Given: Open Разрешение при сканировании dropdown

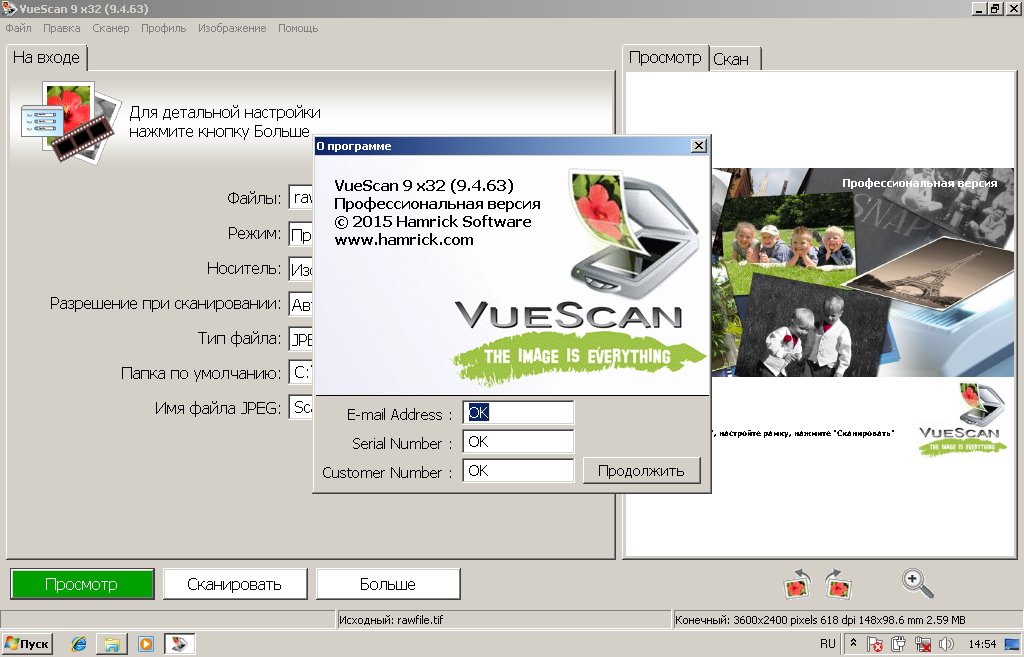Looking at the screenshot, I should point(301,304).
